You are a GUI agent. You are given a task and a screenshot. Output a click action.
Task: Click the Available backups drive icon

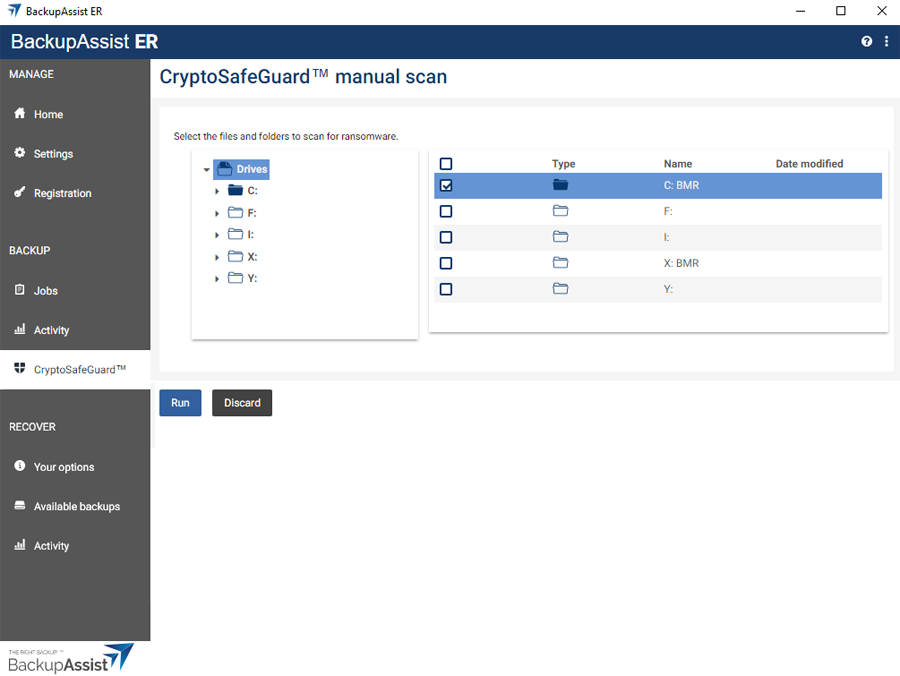(x=20, y=505)
